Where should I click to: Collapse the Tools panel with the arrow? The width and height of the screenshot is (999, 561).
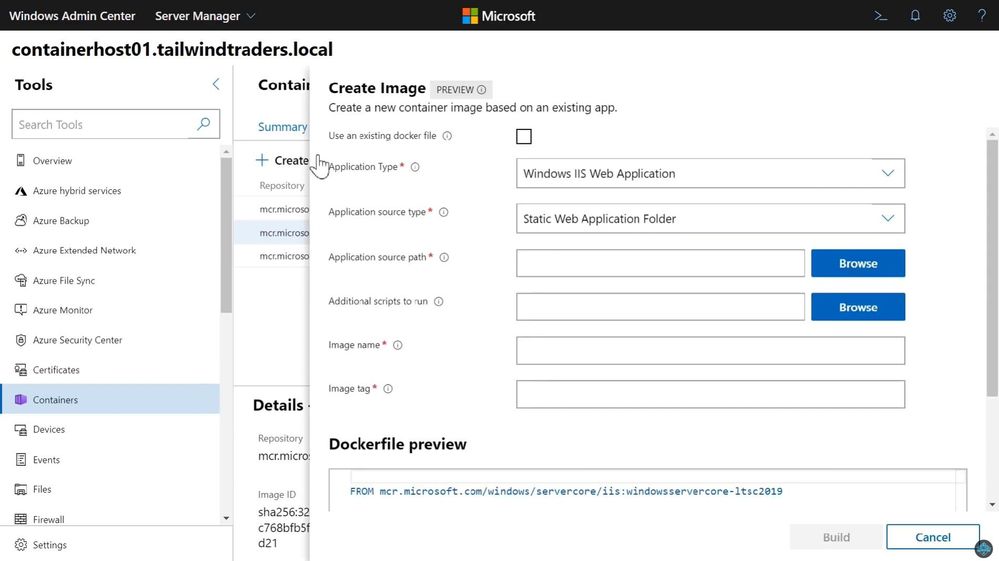pyautogui.click(x=216, y=84)
